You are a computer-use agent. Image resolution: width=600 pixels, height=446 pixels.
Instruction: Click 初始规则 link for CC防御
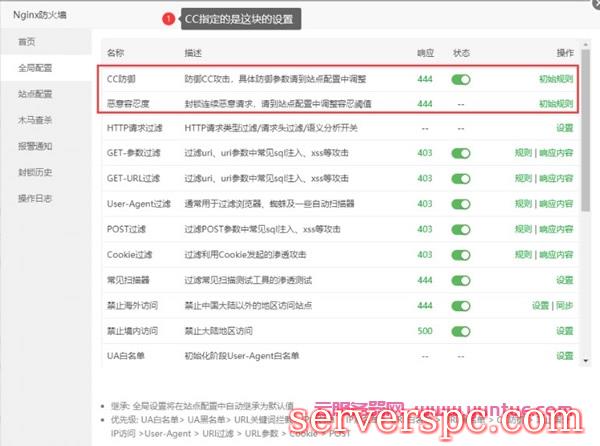coord(556,79)
